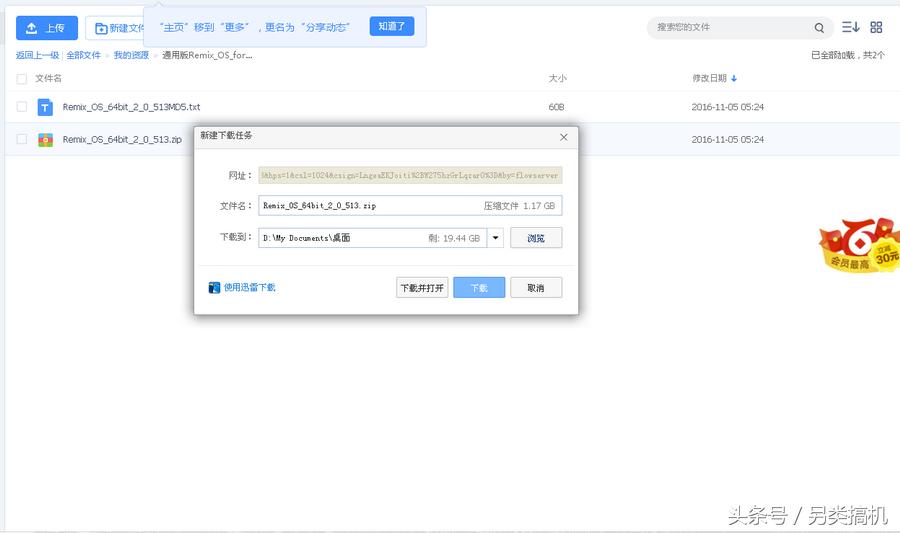
Task: Go back via 返回上一级 link
Action: coord(37,55)
